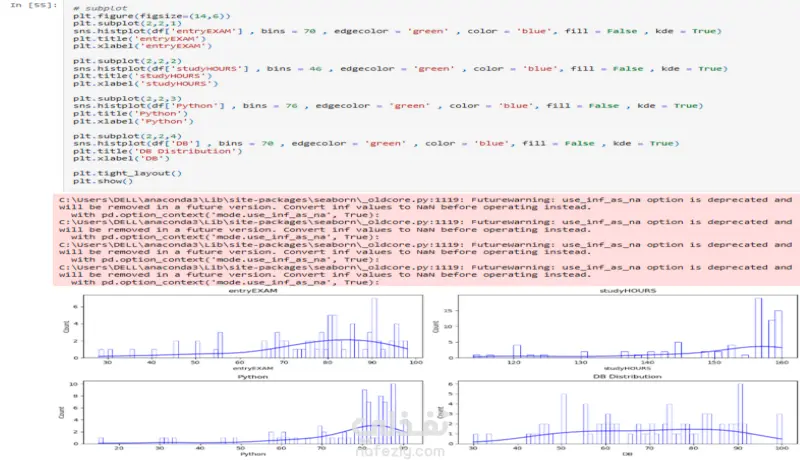Click the histplot line for df['Python']
800x460 pixels.
(x=388, y=106)
